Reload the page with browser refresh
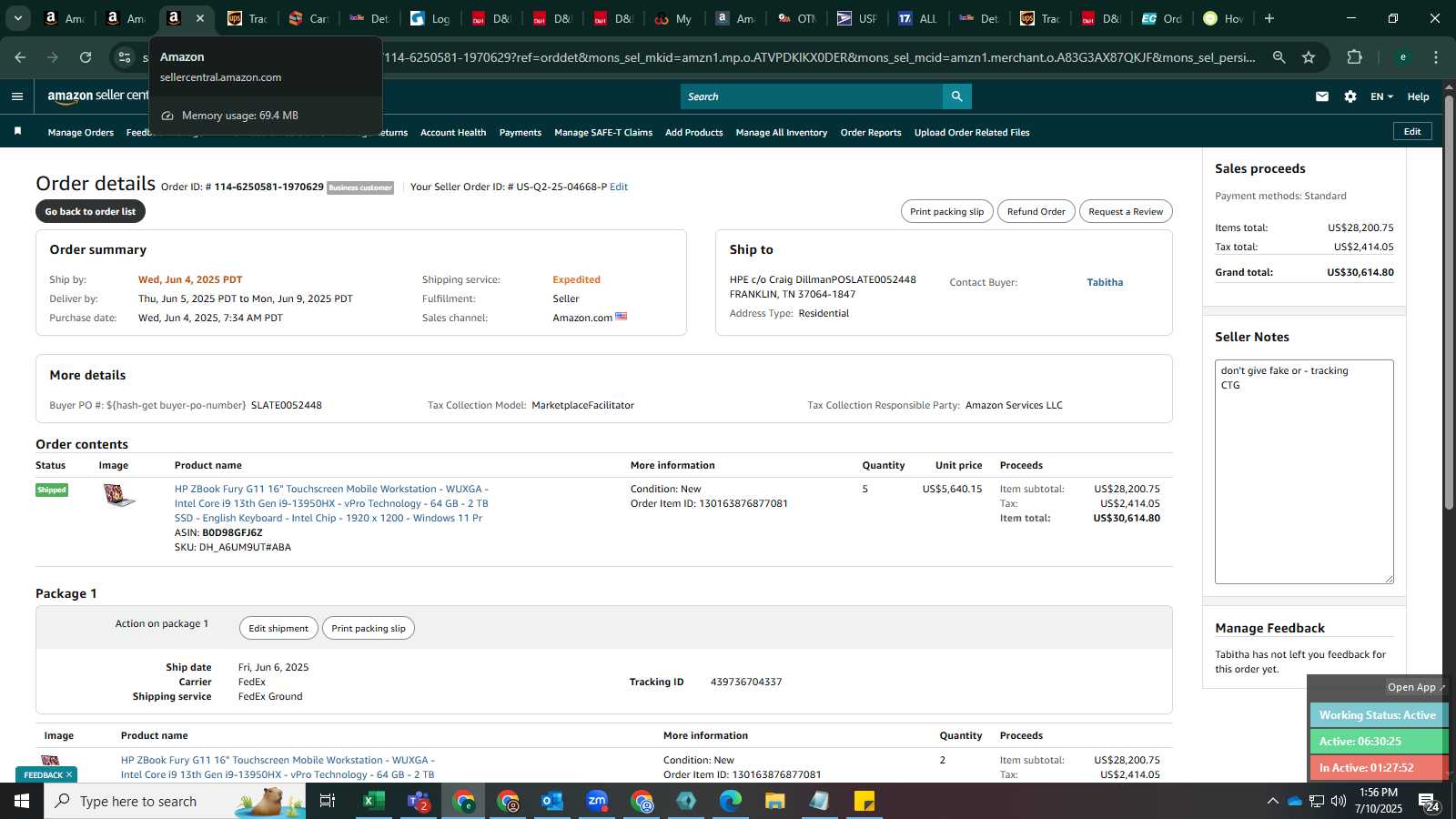The image size is (1456, 819). (x=86, y=57)
